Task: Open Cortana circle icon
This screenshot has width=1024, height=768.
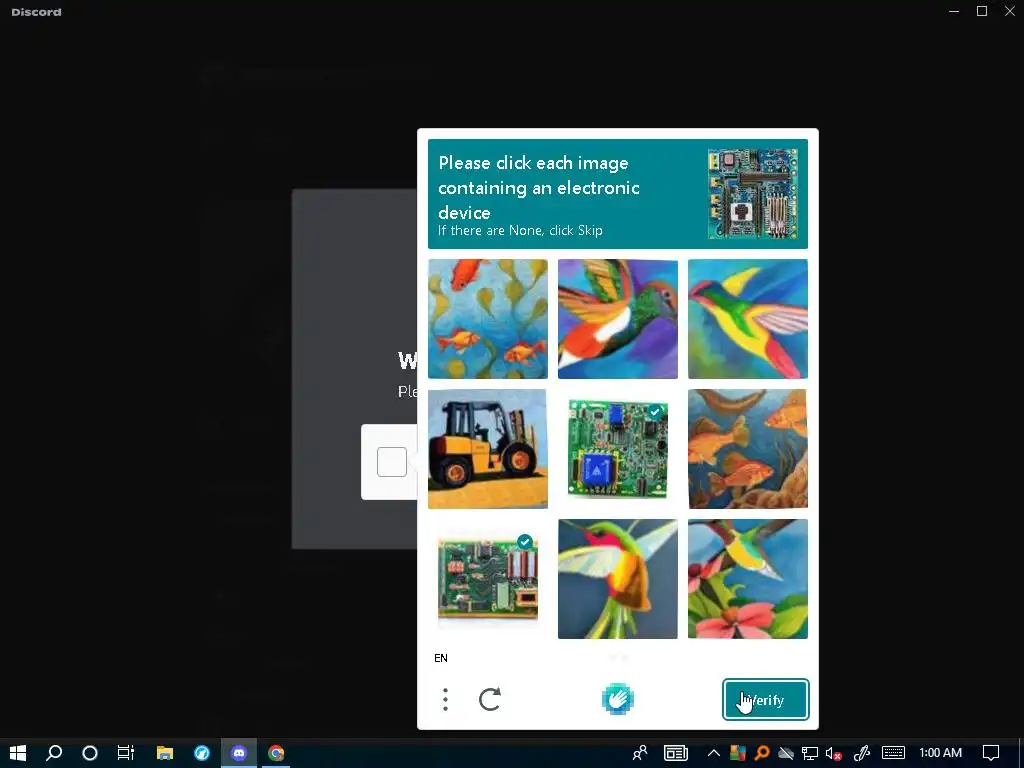Action: 89,753
